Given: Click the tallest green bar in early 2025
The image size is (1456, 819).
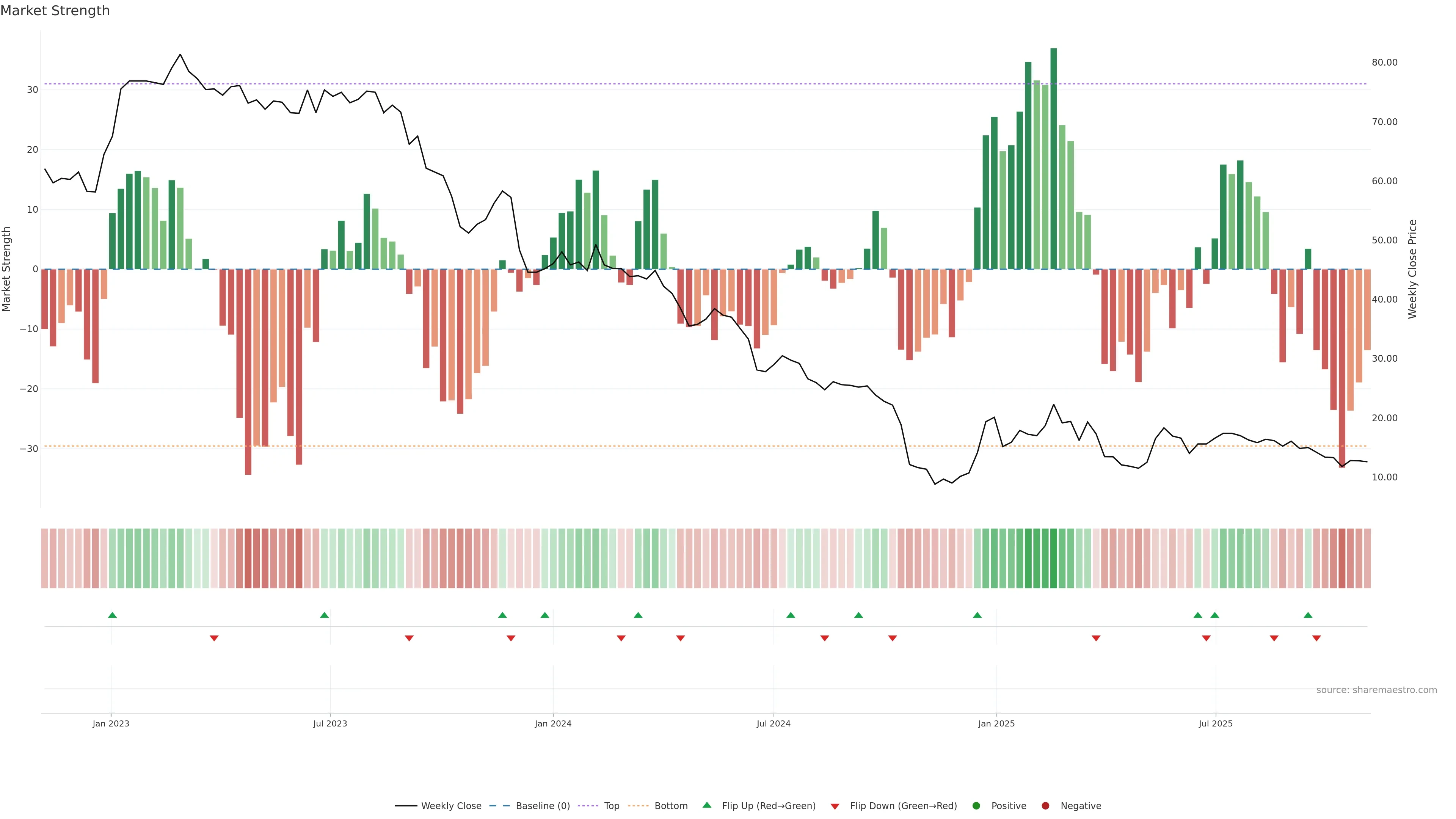Looking at the screenshot, I should tap(1054, 158).
